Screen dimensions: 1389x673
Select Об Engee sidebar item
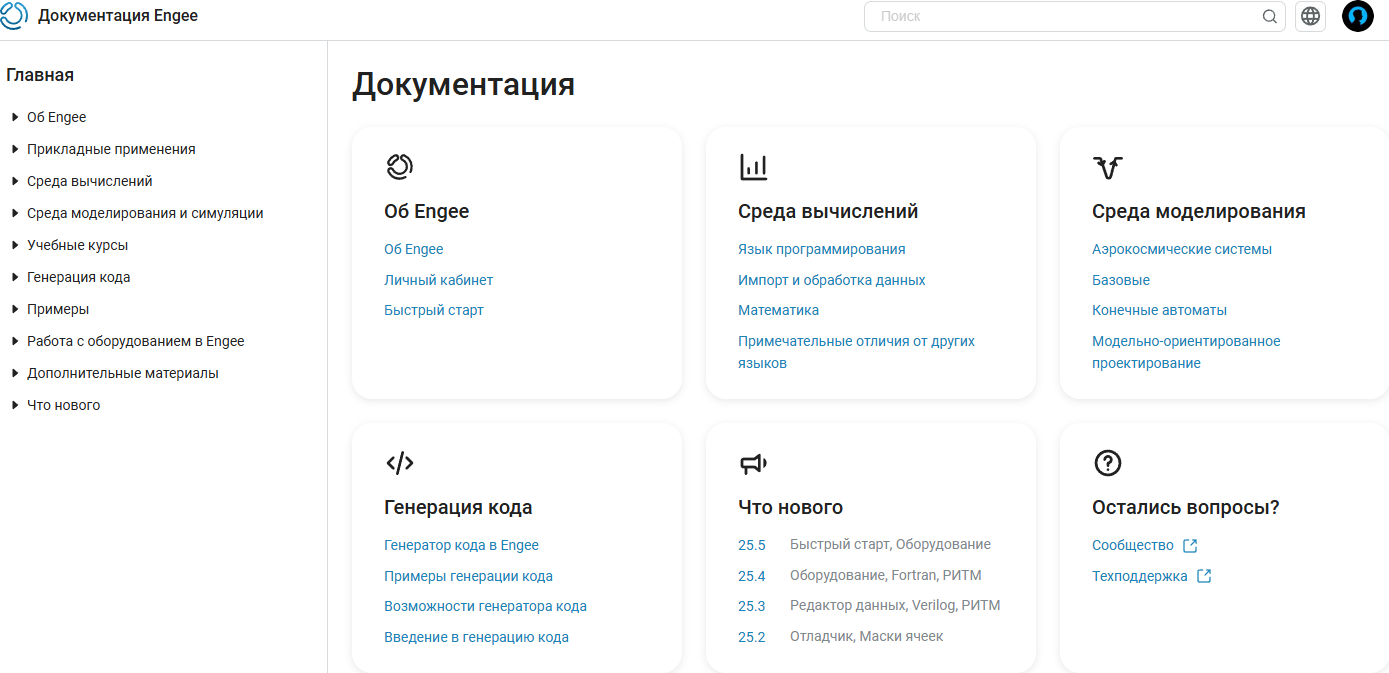57,117
